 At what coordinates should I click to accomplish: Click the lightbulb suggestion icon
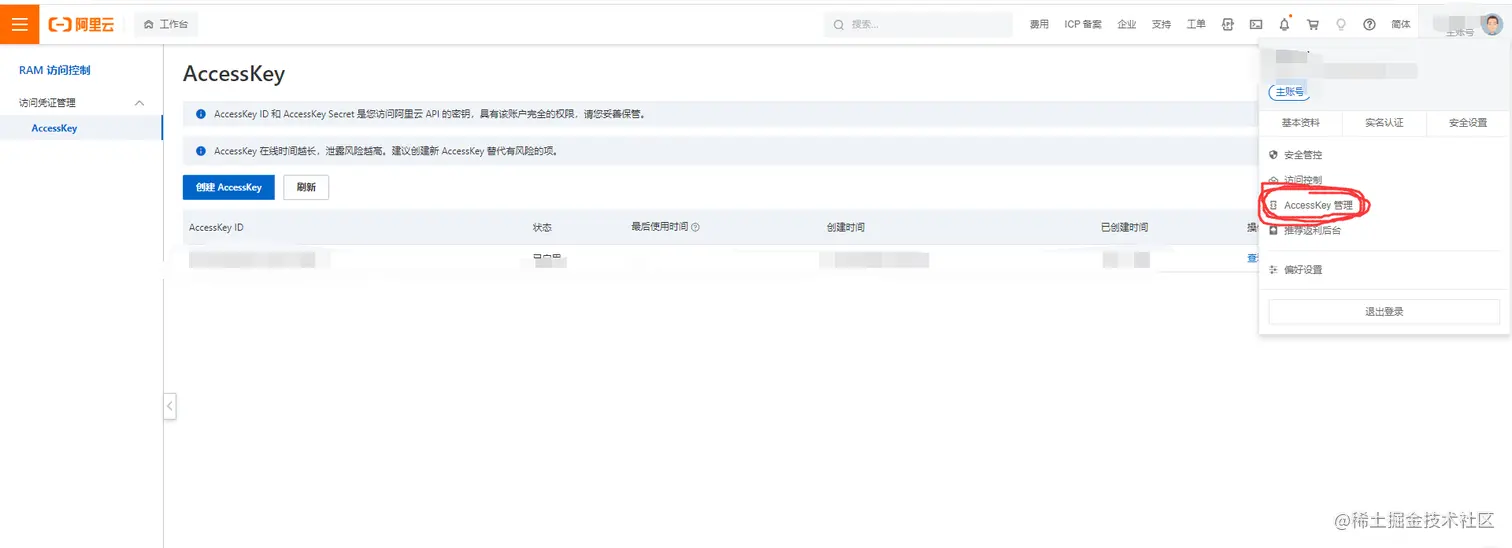tap(1341, 24)
